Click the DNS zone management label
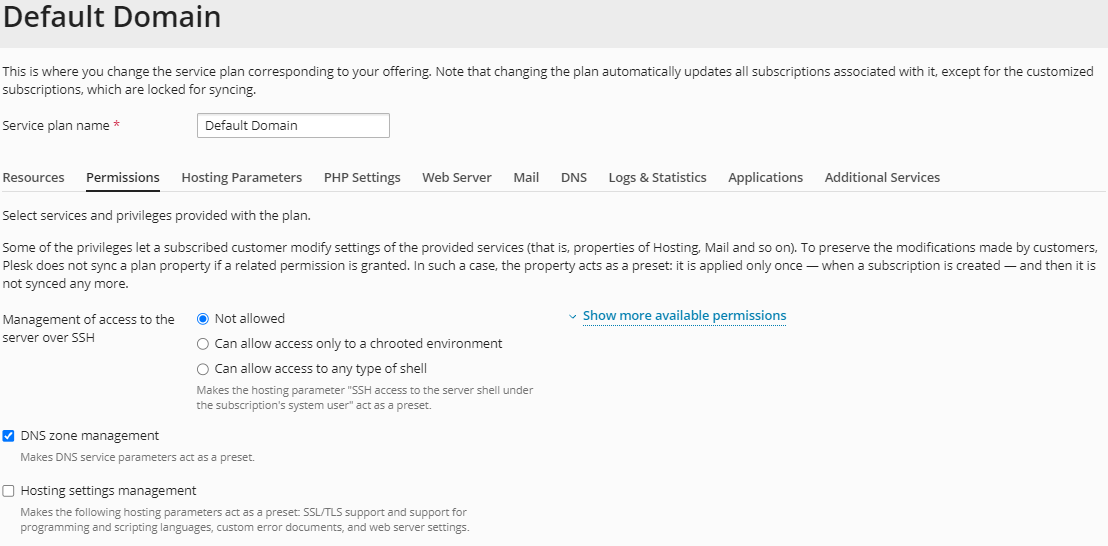The width and height of the screenshot is (1108, 546). coord(90,436)
